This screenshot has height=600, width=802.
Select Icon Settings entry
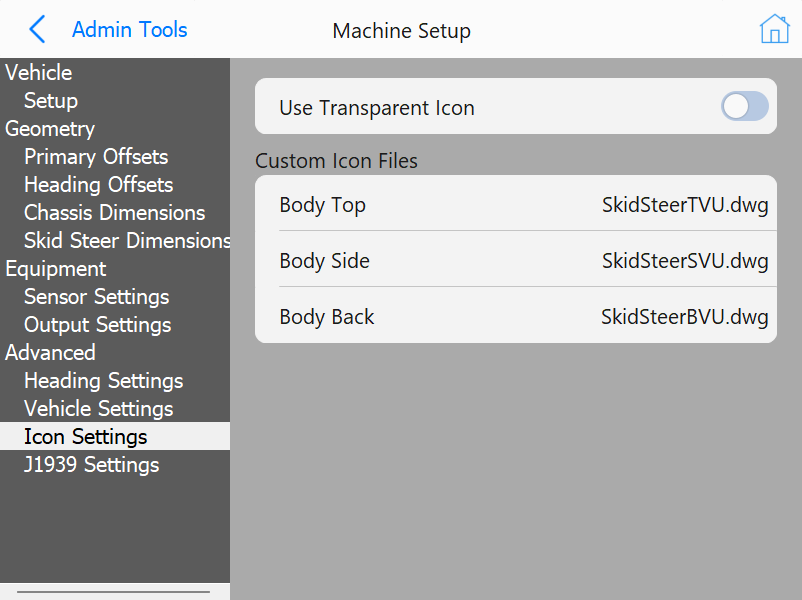point(115,436)
